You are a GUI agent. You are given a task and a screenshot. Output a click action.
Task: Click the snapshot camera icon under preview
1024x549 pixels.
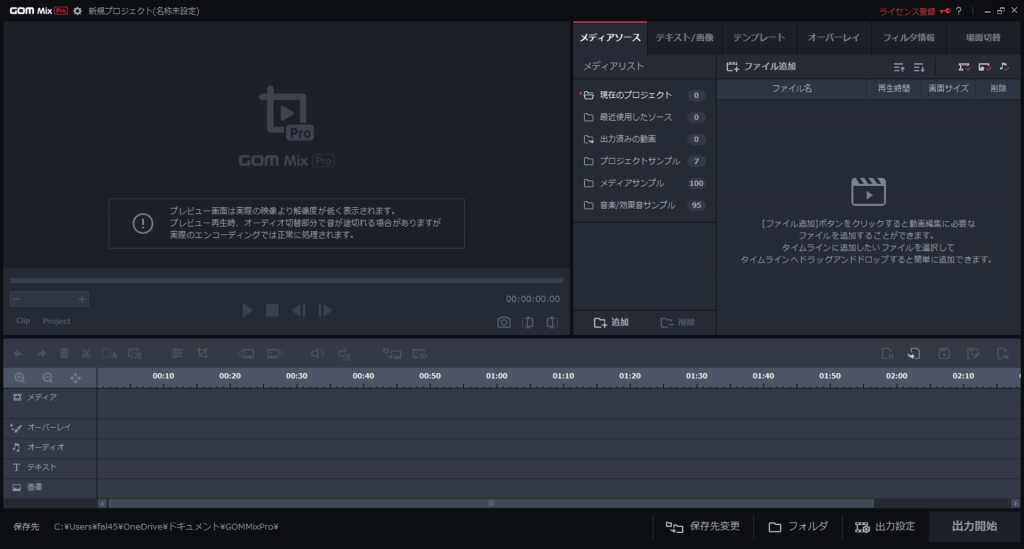pos(504,322)
